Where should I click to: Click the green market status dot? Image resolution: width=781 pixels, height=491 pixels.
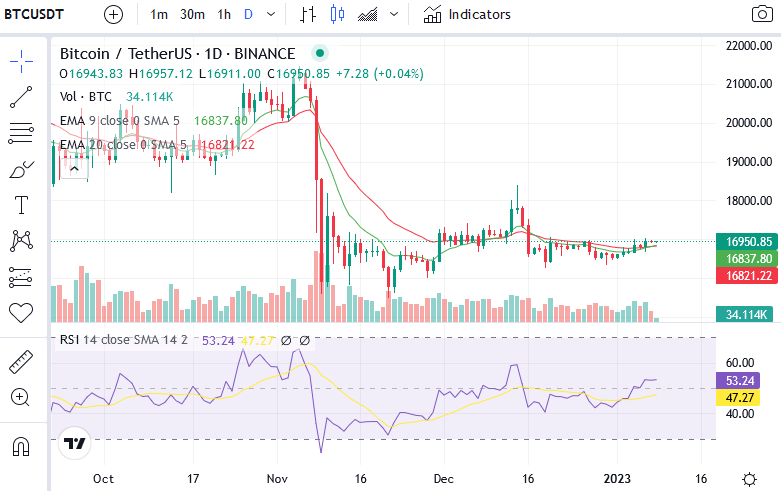[320, 53]
